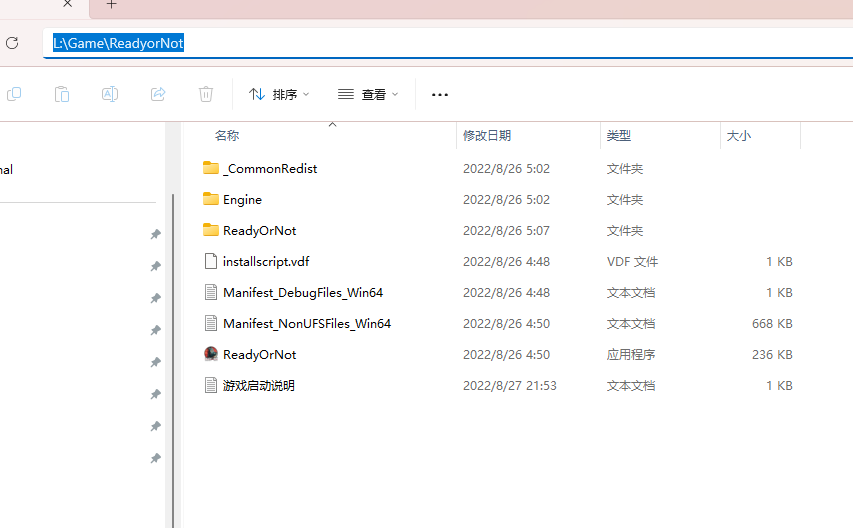This screenshot has width=853, height=528.
Task: Sort by the 修改日期 column header
Action: coord(487,136)
